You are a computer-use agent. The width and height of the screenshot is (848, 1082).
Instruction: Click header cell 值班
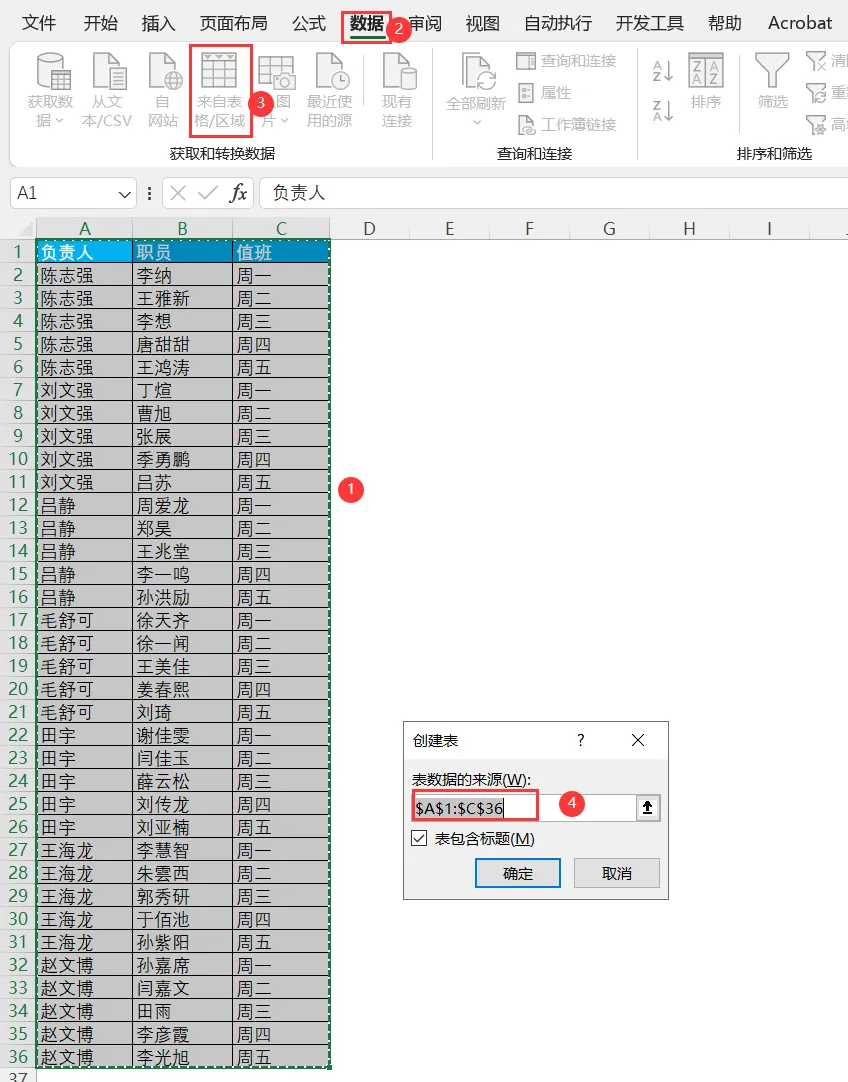281,252
